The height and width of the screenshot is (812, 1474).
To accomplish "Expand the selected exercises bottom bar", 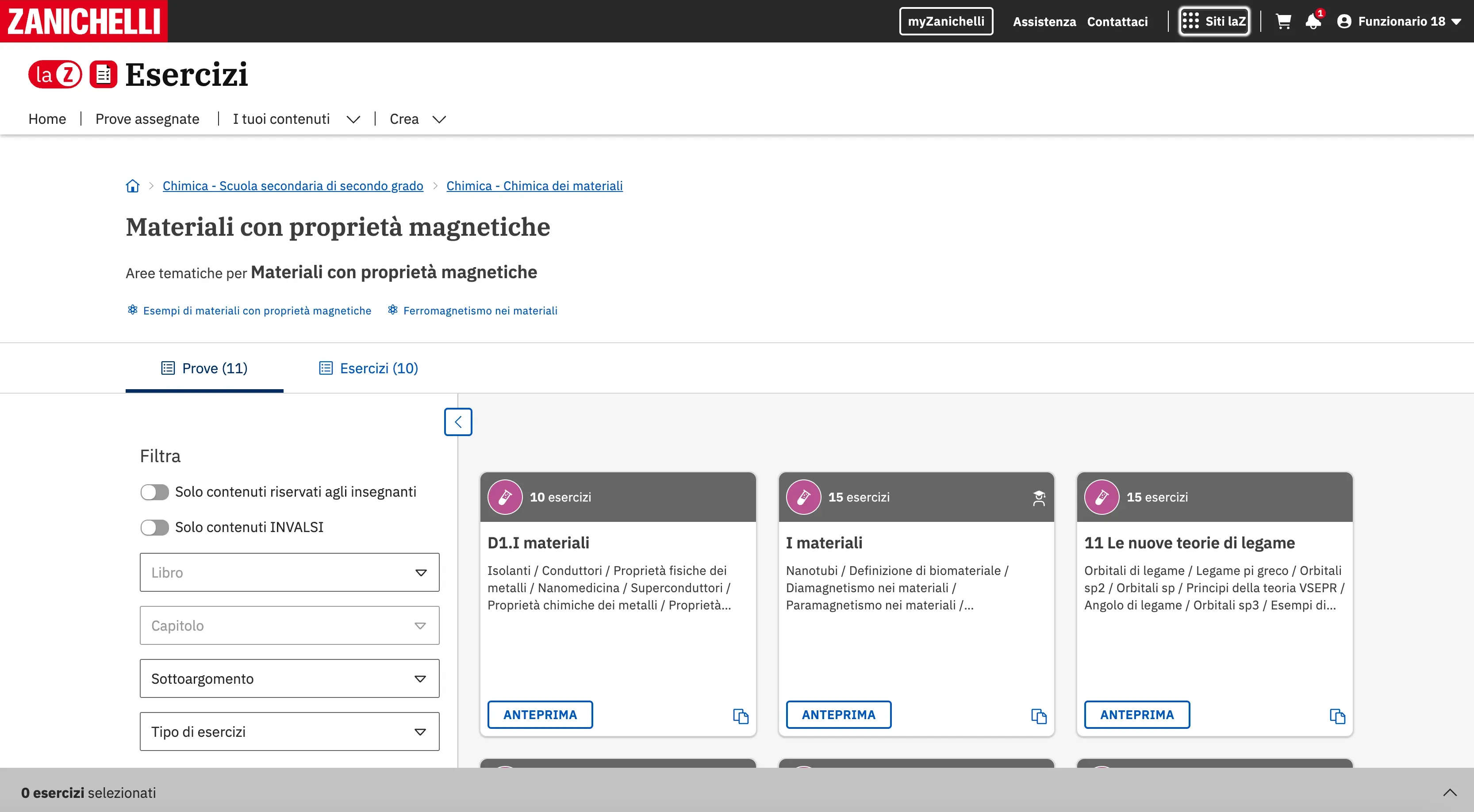I will coord(1449,793).
